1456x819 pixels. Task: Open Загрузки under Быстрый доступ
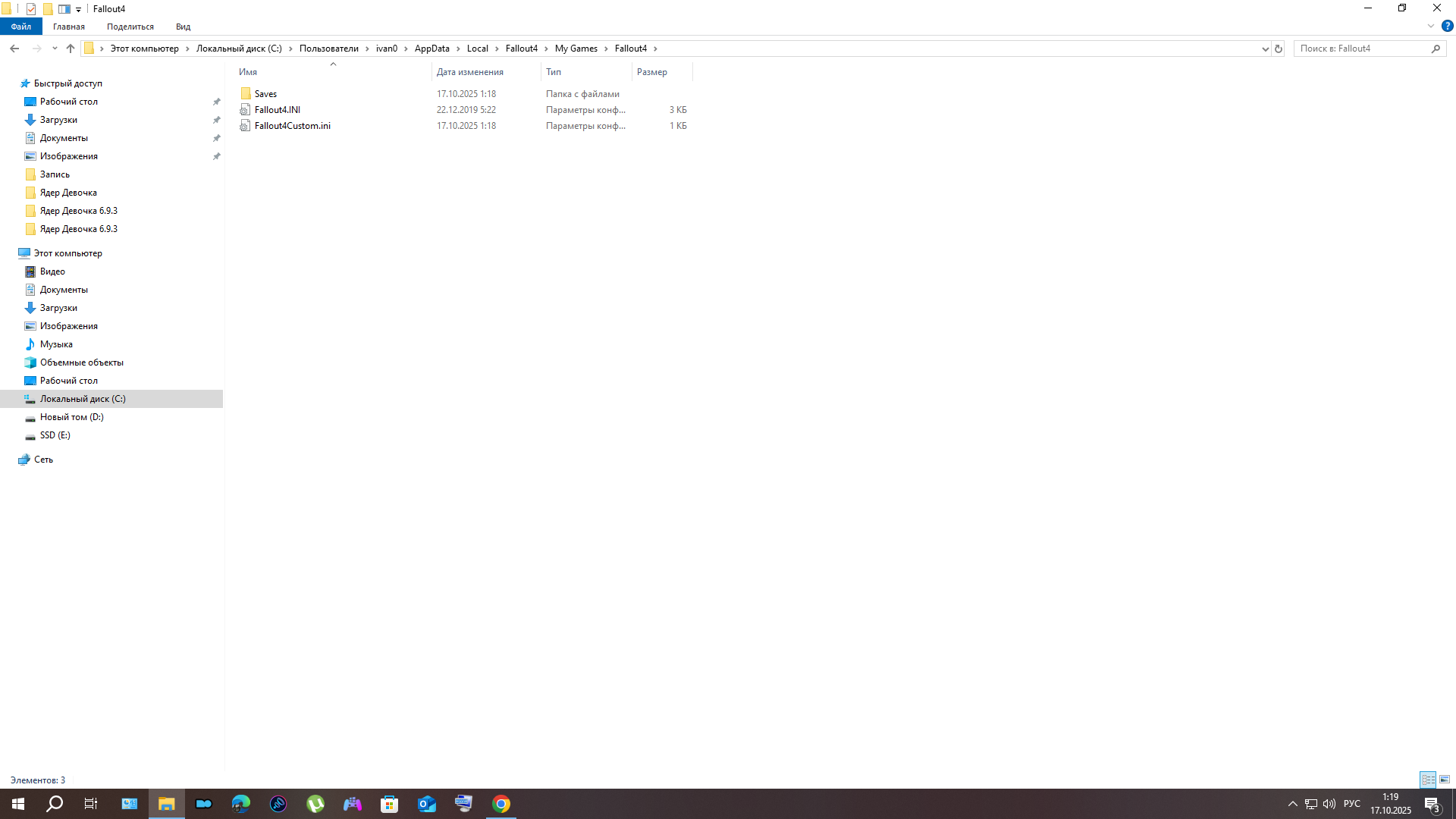tap(58, 120)
